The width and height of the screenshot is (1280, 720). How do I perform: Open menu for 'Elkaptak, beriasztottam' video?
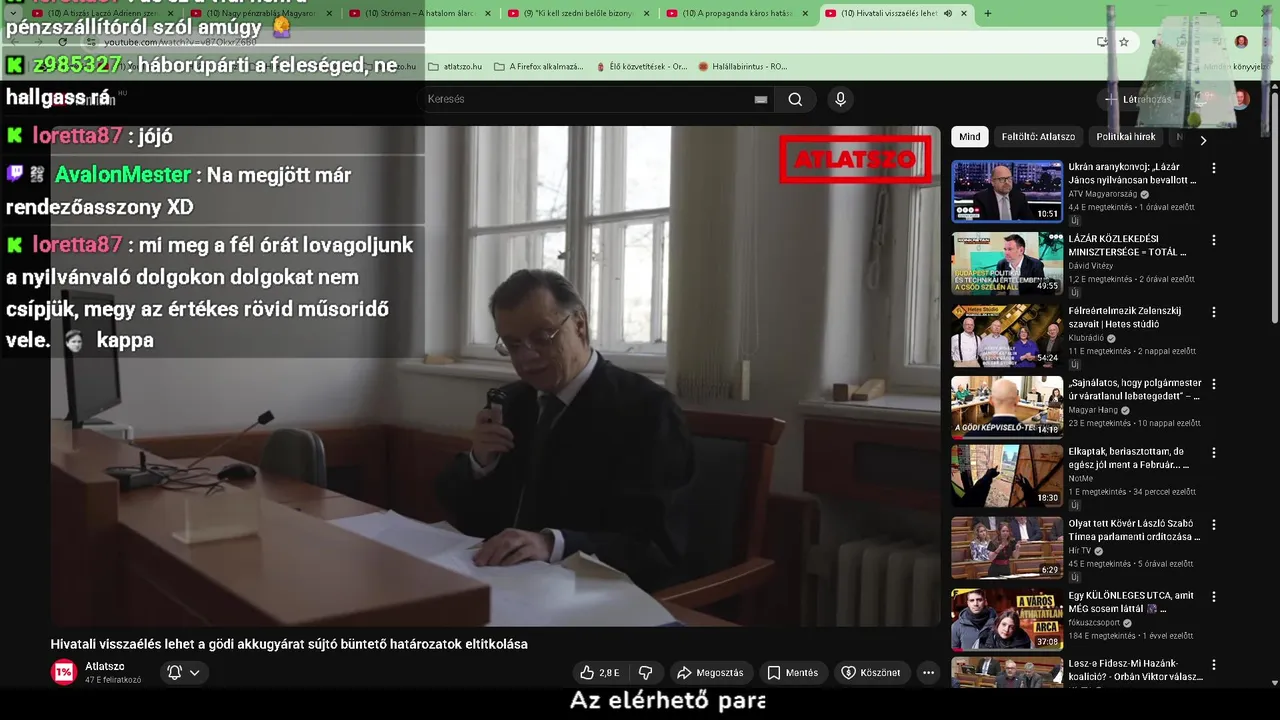pyautogui.click(x=1214, y=453)
